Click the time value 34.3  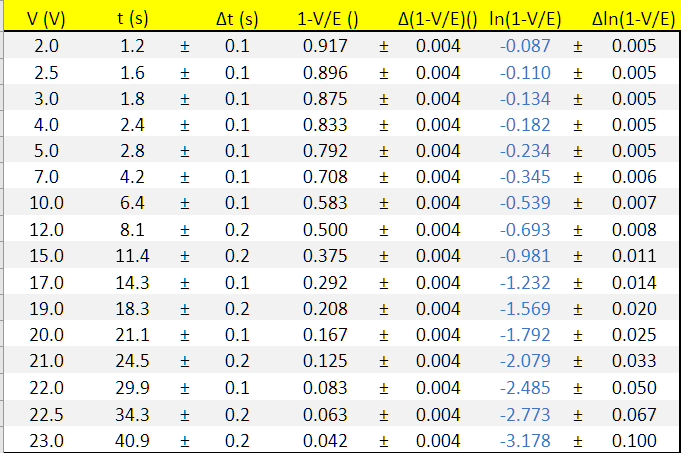[132, 414]
